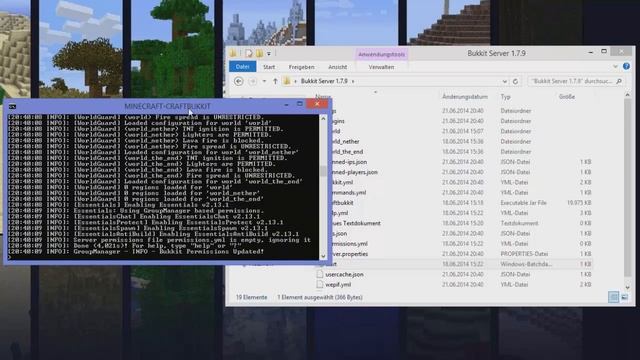Go up one folder level
640x360 pixels.
click(x=275, y=81)
